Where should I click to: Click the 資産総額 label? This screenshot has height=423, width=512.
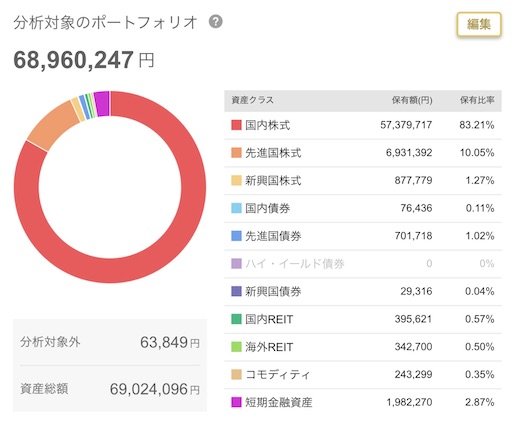pos(44,389)
